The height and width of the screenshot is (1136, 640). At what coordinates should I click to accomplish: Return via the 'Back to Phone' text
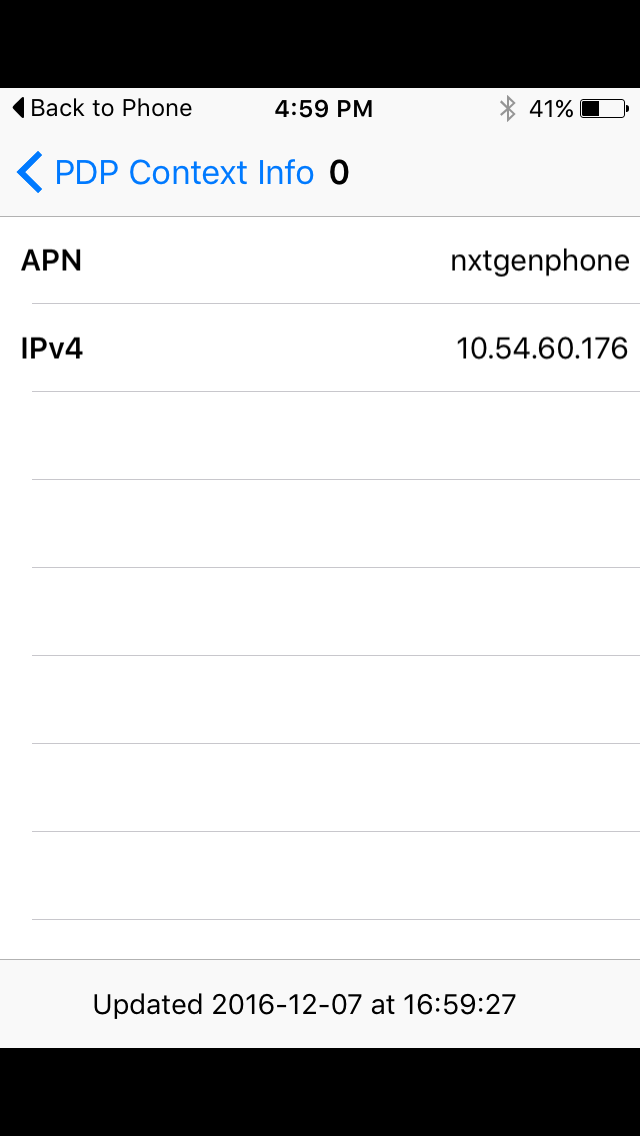click(x=111, y=108)
